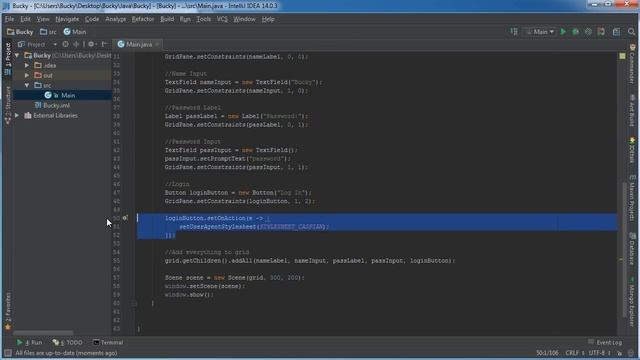Open Project Structure icon in top toolbar
Viewport: 640px width, 360px height.
coord(616,31)
